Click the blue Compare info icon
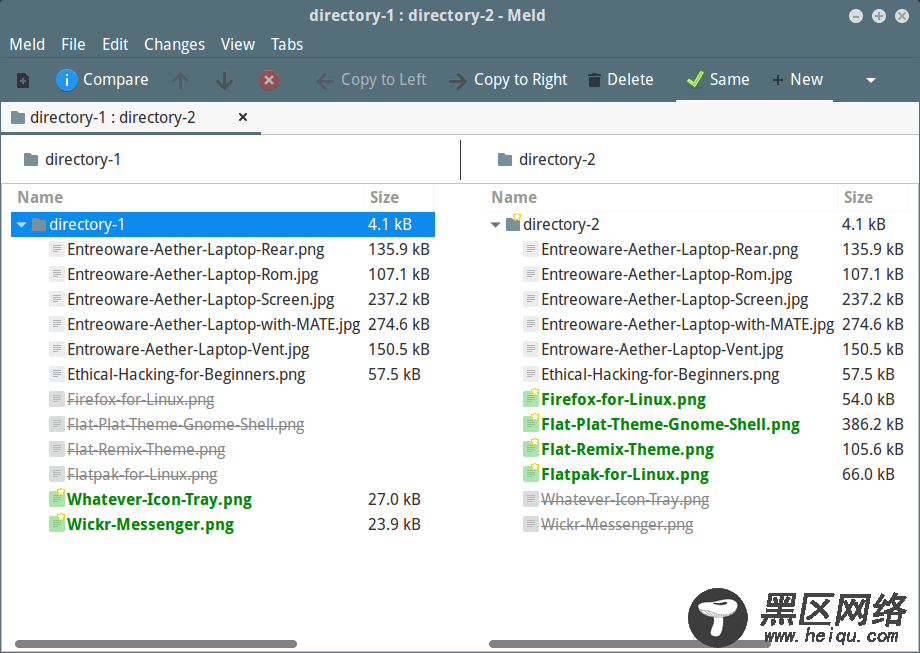This screenshot has height=653, width=920. coord(66,80)
